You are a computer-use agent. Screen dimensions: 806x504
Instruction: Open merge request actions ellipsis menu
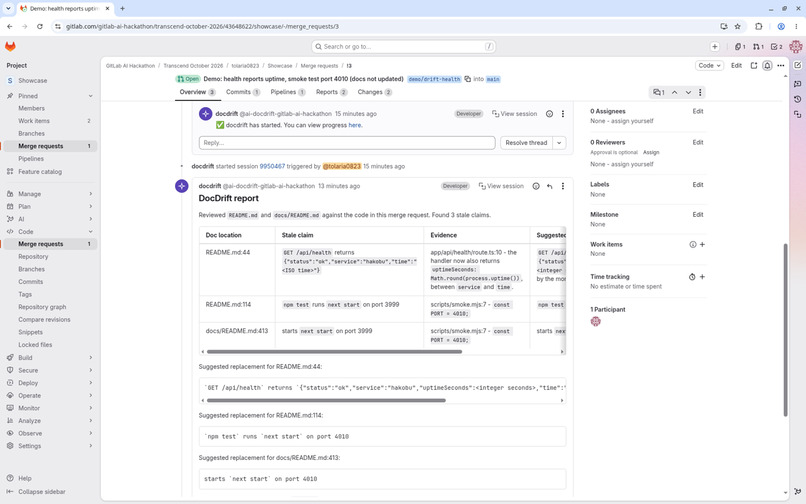point(781,66)
